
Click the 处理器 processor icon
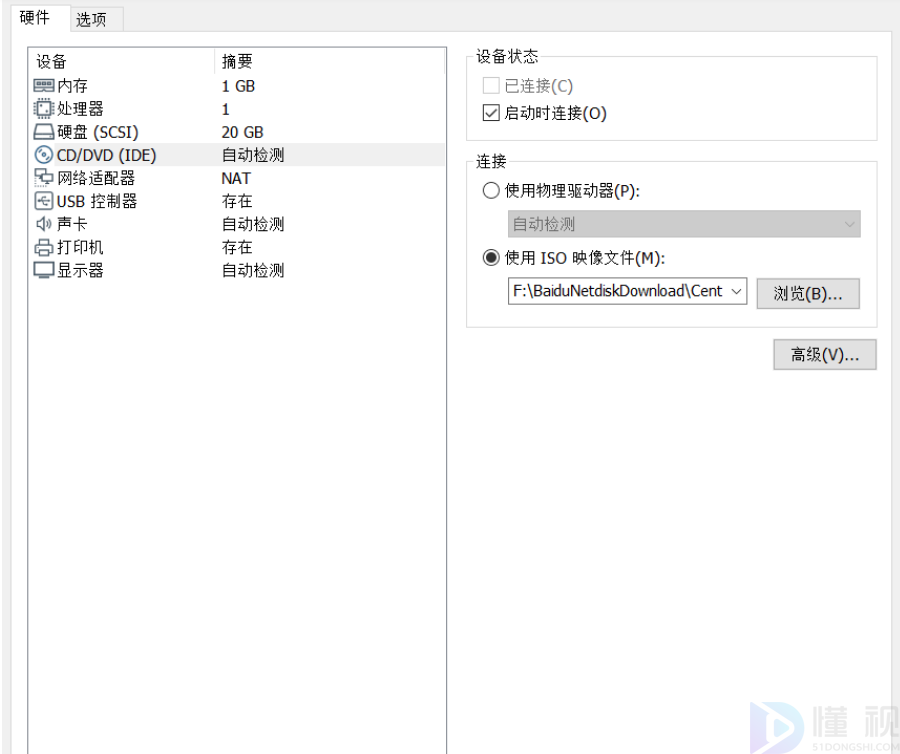(x=44, y=109)
